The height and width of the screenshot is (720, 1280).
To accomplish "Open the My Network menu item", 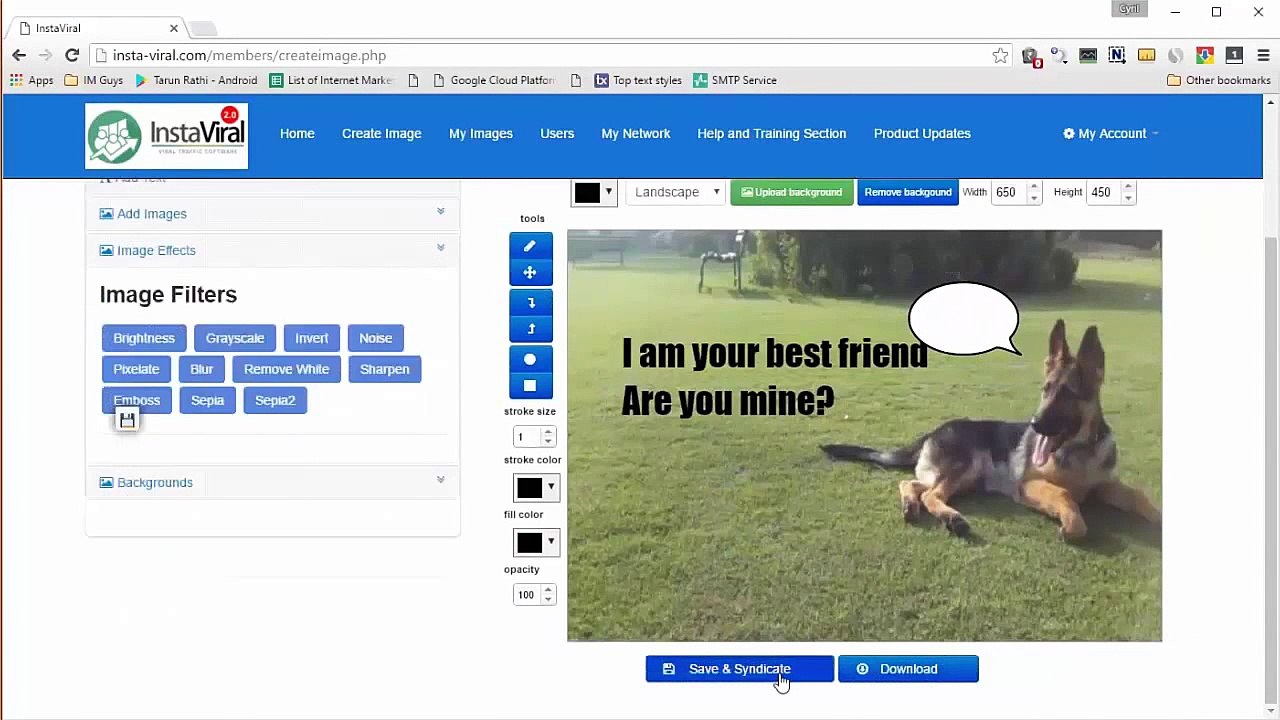I will [x=636, y=133].
